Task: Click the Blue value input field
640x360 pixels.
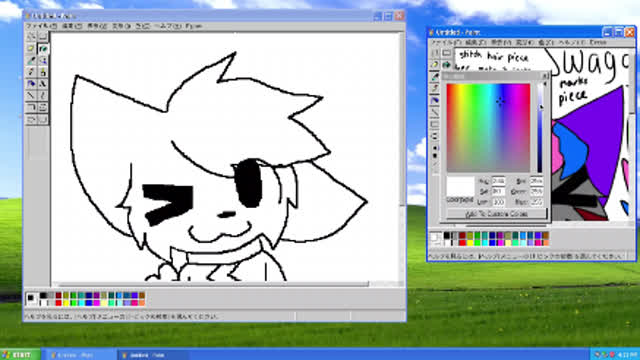Action: 537,202
